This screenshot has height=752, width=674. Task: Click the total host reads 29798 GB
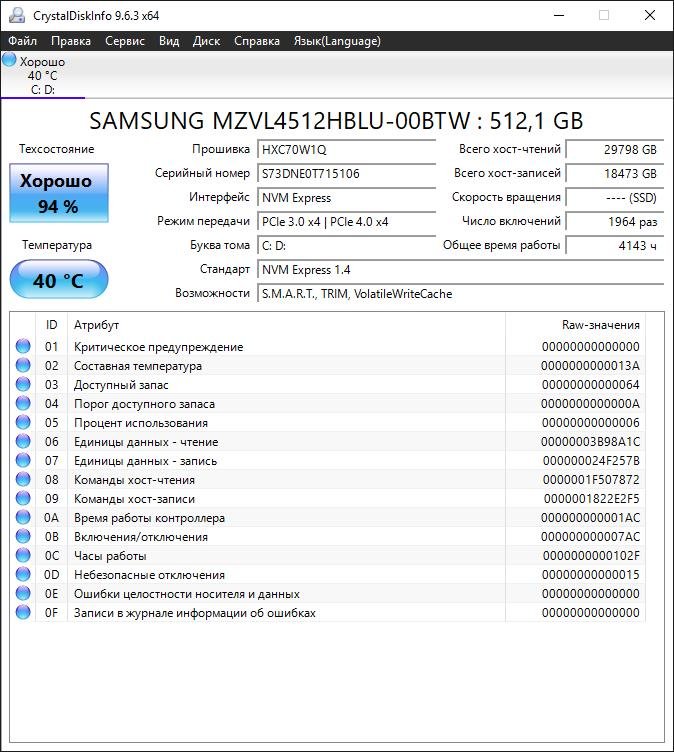click(x=615, y=149)
